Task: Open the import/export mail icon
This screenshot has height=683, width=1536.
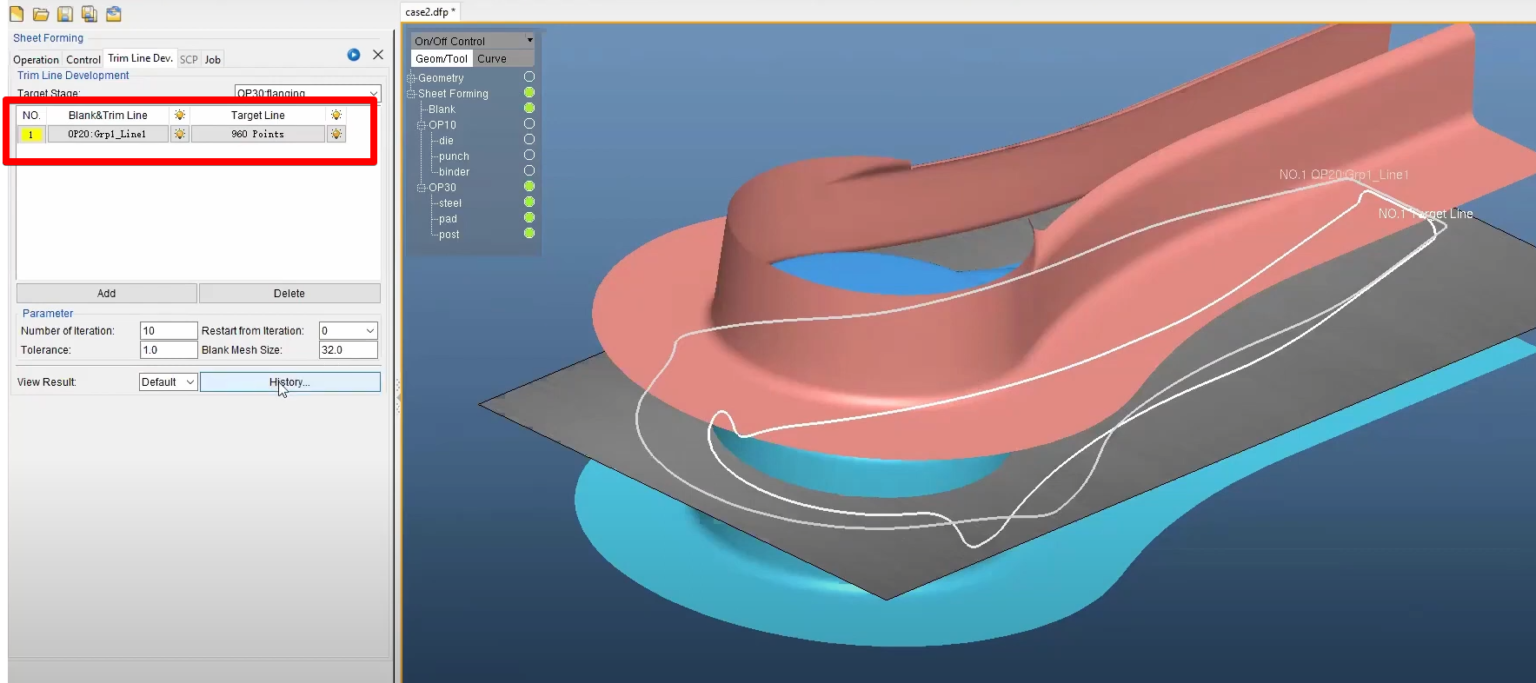Action: click(114, 14)
